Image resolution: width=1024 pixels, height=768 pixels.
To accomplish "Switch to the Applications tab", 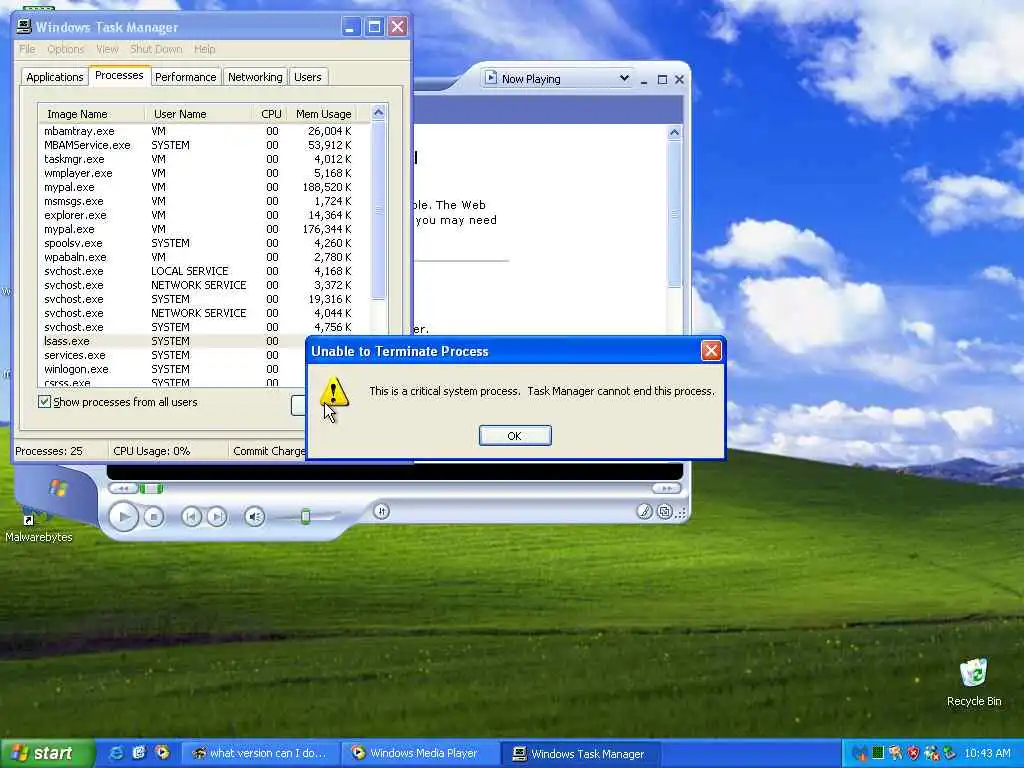I will click(x=55, y=77).
